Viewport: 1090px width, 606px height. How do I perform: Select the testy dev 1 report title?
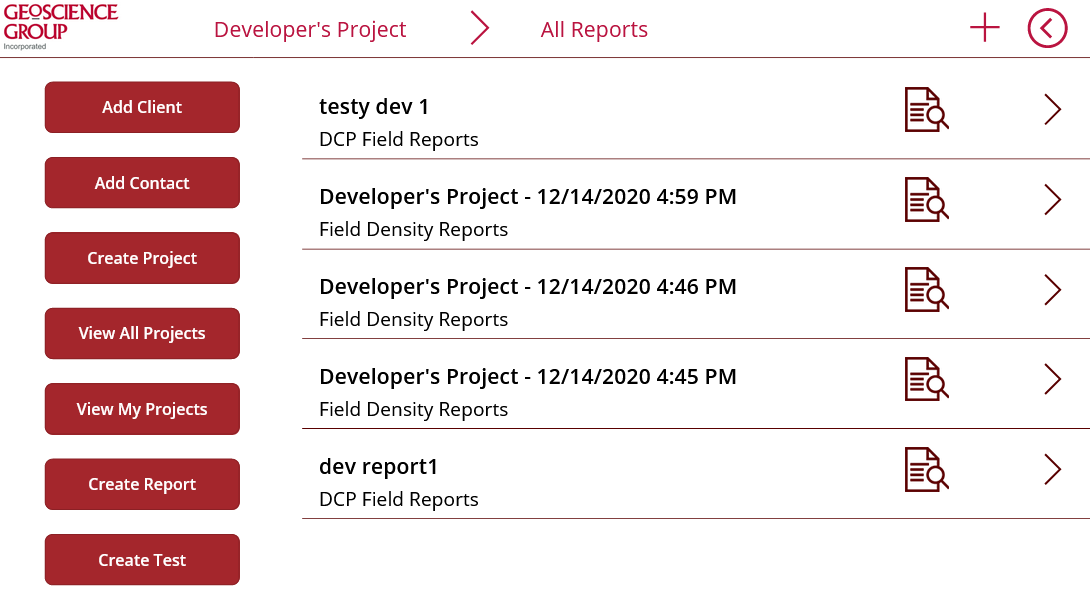[374, 107]
